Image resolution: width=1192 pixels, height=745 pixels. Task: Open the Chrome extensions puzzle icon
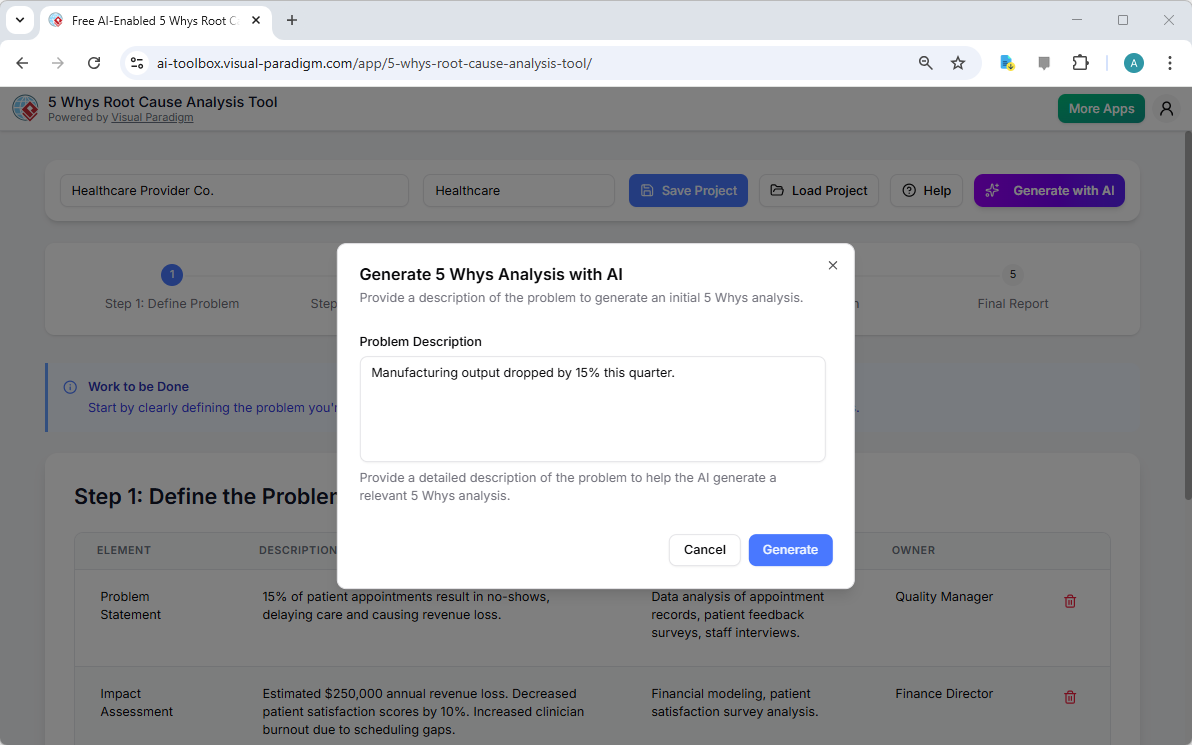[1081, 62]
